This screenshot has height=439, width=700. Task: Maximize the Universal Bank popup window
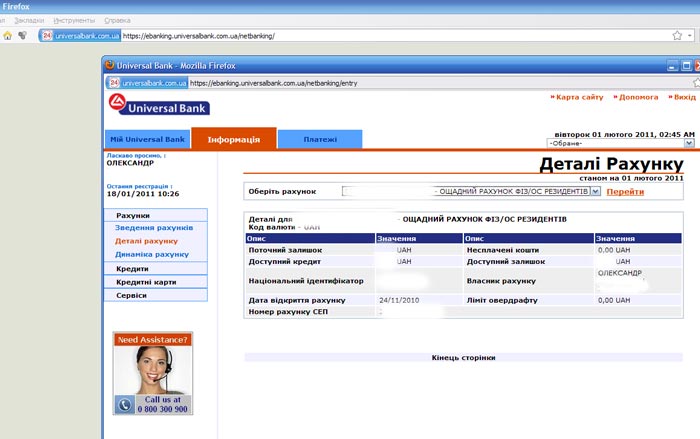click(x=687, y=66)
